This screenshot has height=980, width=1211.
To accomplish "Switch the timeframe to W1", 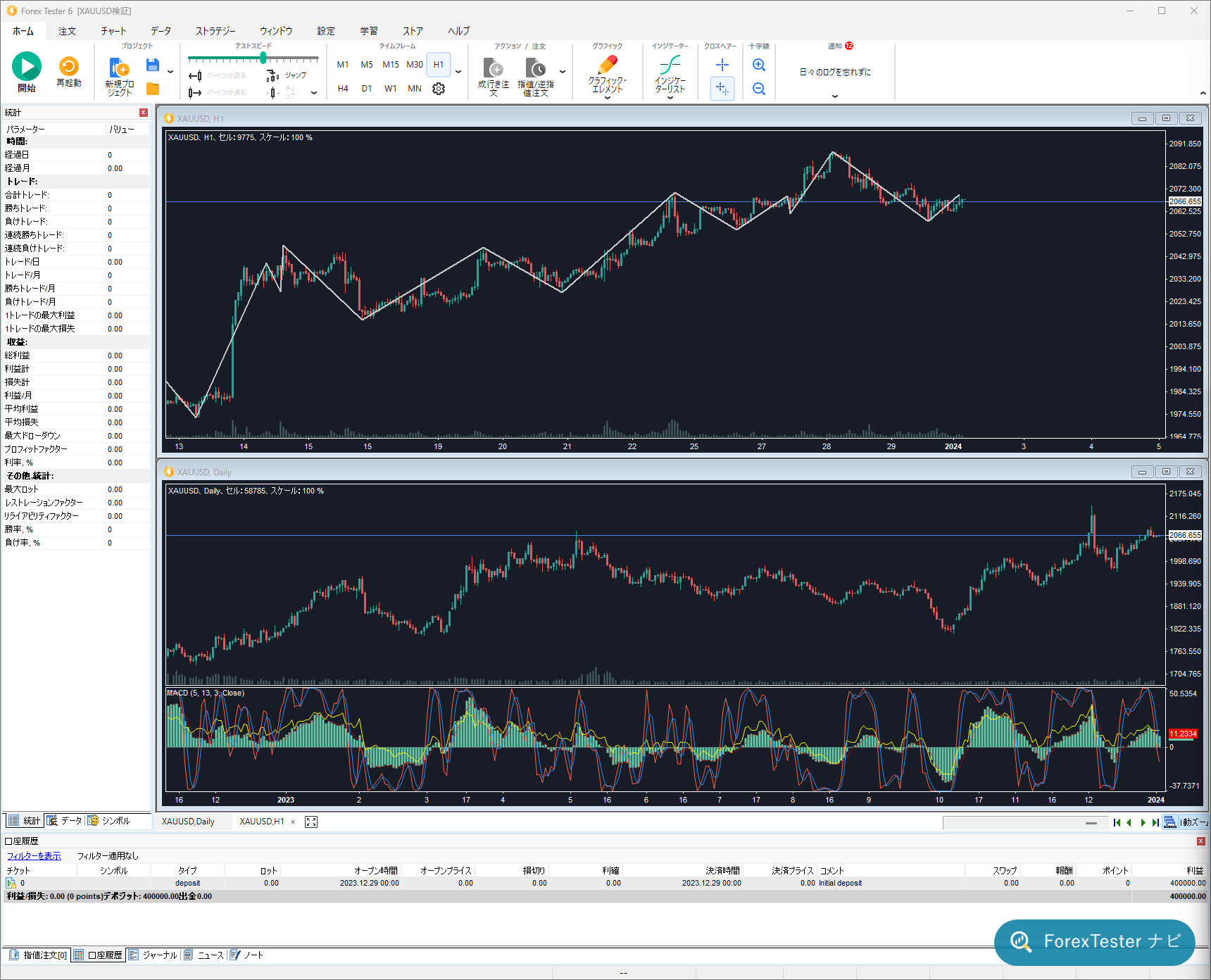I will pyautogui.click(x=391, y=89).
